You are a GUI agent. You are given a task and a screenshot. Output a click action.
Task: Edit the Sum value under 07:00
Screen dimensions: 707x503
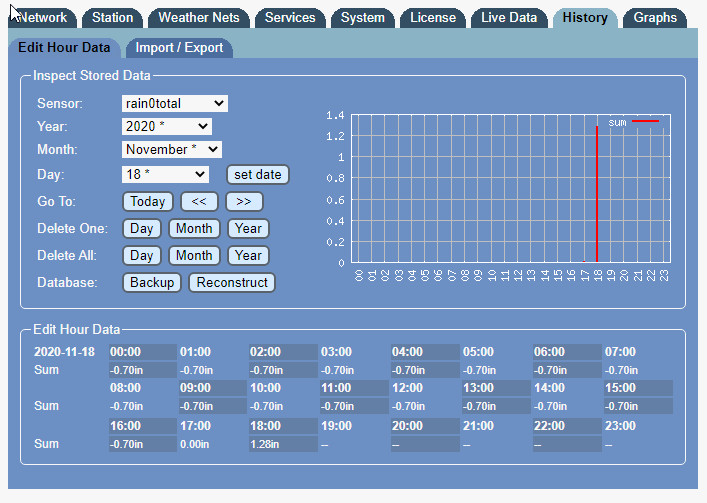[x=638, y=370]
